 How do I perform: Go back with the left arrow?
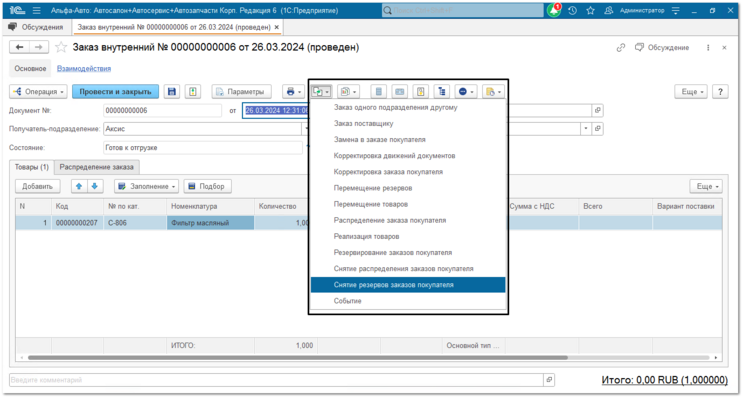[19, 47]
